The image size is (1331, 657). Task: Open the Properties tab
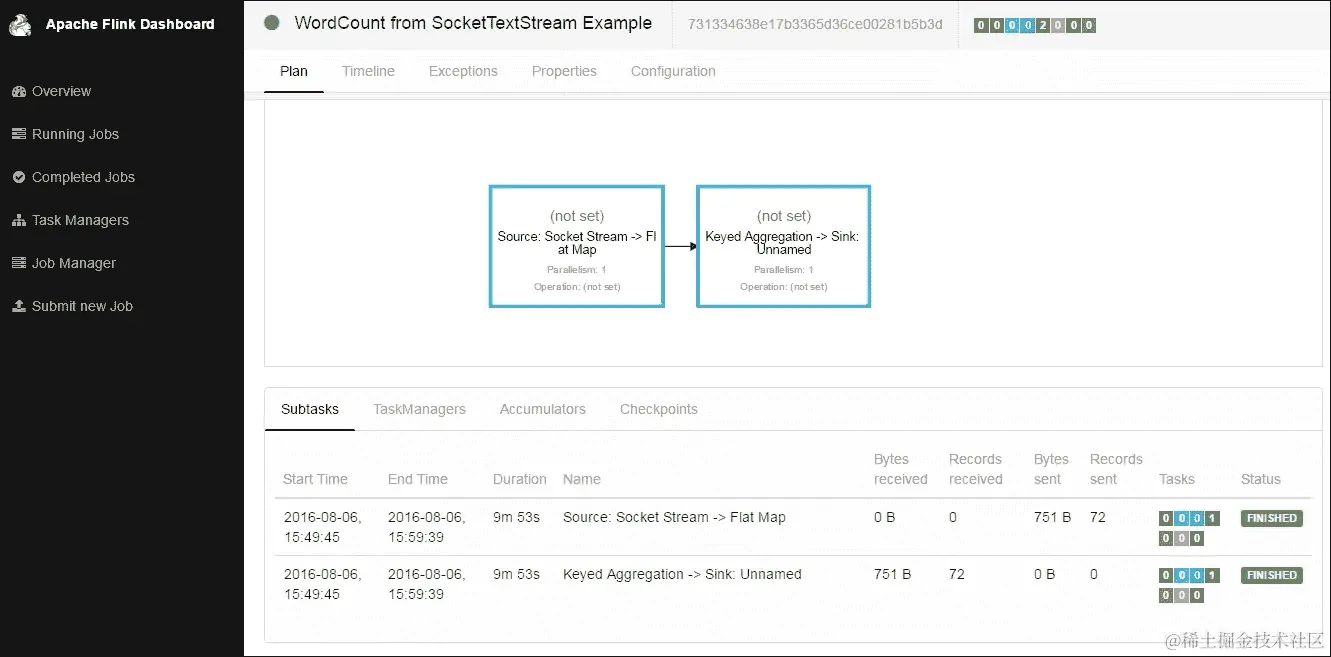coord(564,71)
